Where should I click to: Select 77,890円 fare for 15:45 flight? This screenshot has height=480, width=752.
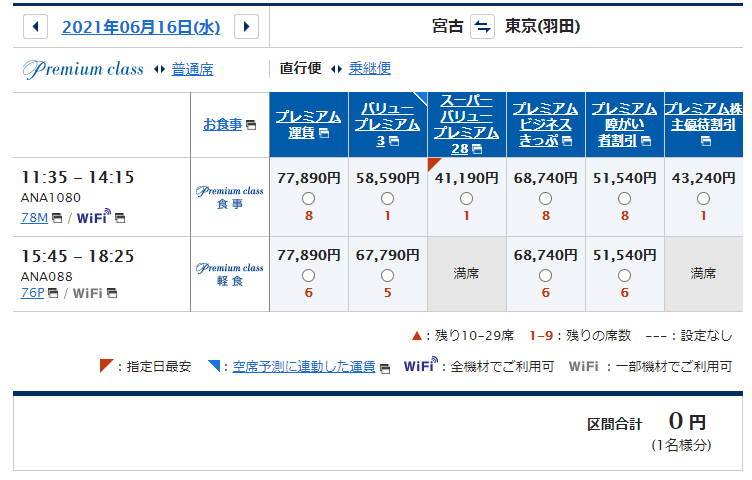click(x=308, y=276)
